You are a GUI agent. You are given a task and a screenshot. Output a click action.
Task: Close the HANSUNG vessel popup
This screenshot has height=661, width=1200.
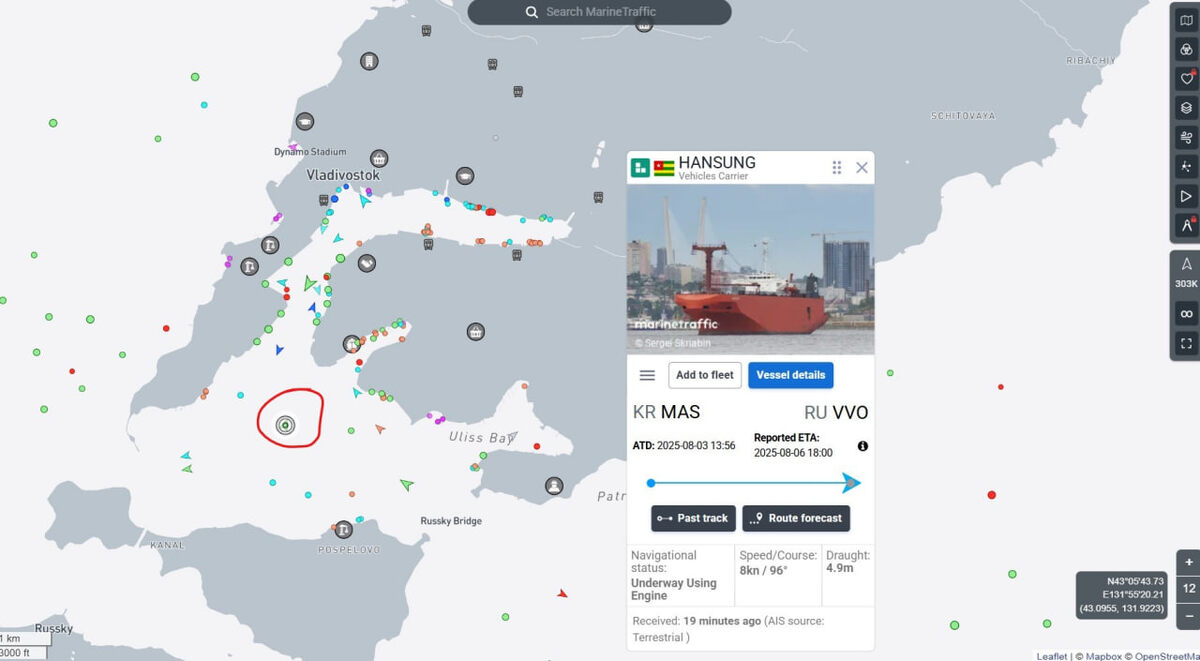point(862,168)
